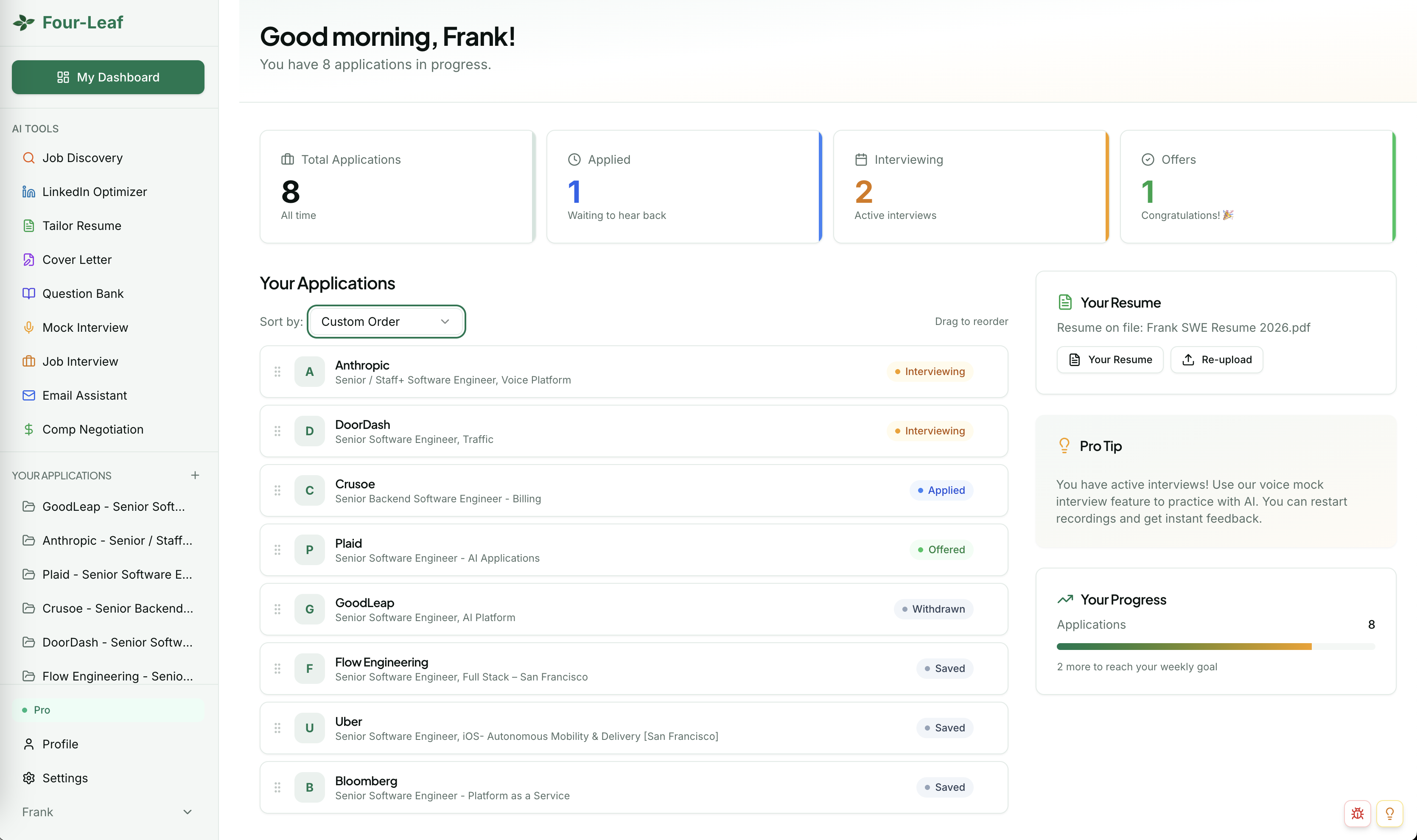Open the GoodLeap application folder in the sidebar

tap(113, 507)
